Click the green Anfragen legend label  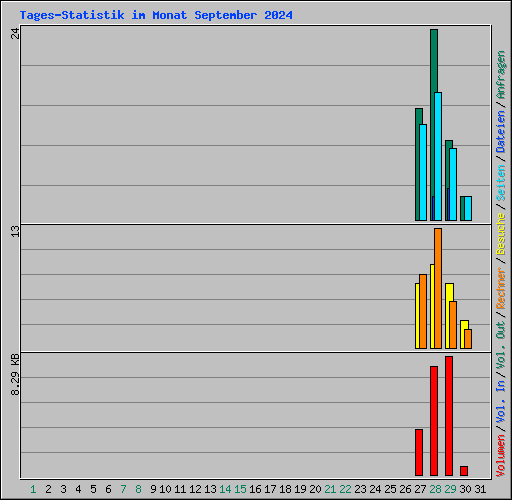coord(500,75)
